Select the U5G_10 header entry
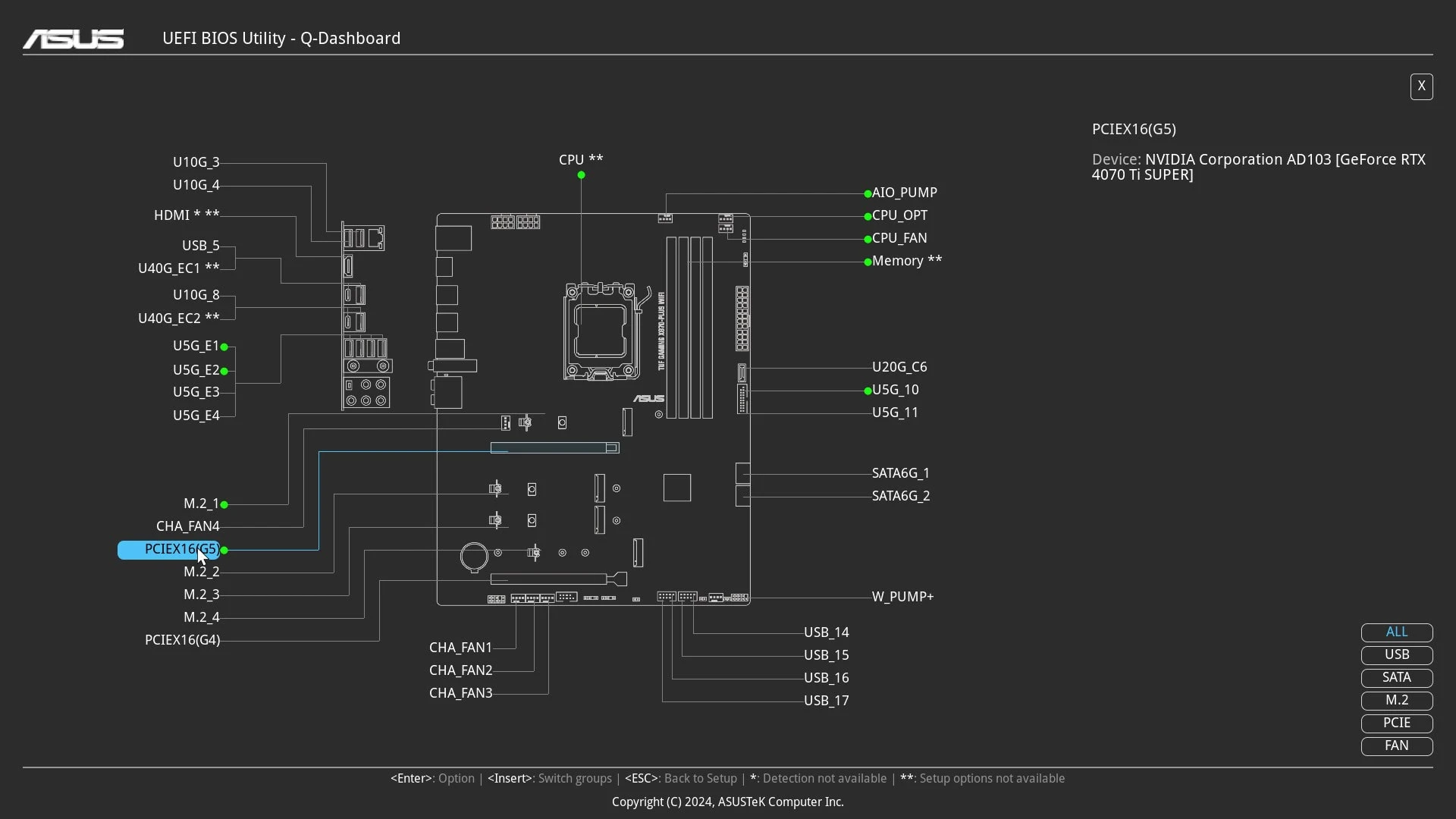This screenshot has width=1456, height=819. pos(895,390)
